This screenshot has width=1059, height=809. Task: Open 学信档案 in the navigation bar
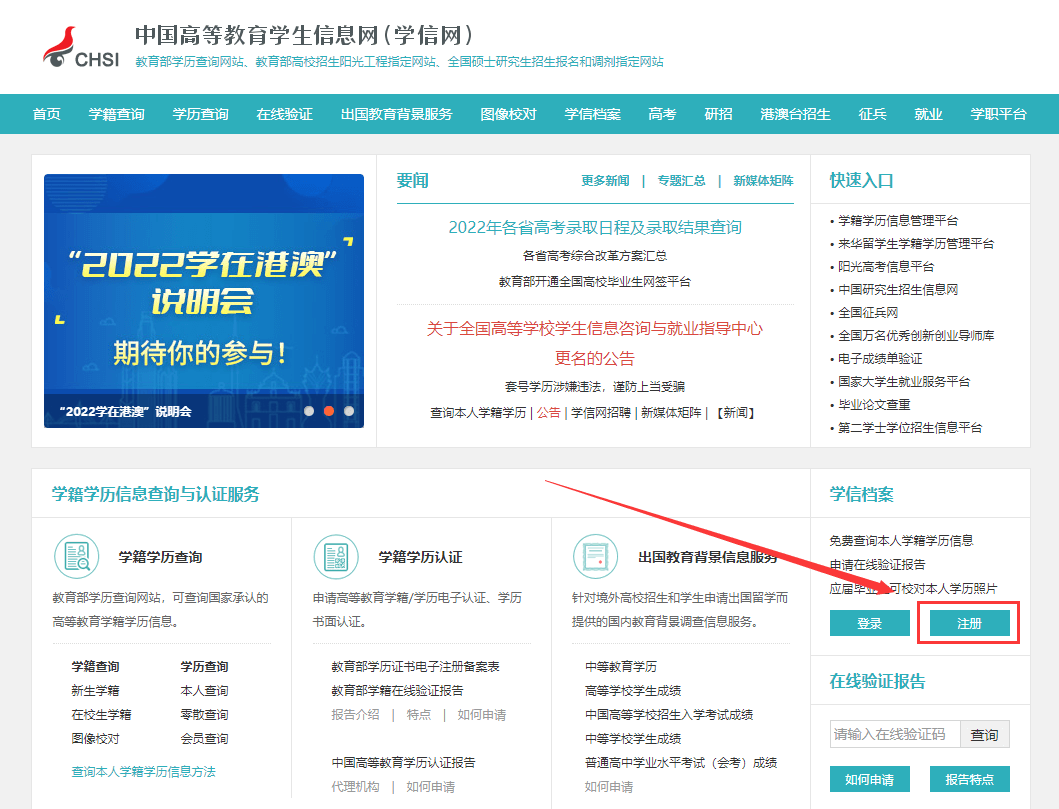(592, 114)
